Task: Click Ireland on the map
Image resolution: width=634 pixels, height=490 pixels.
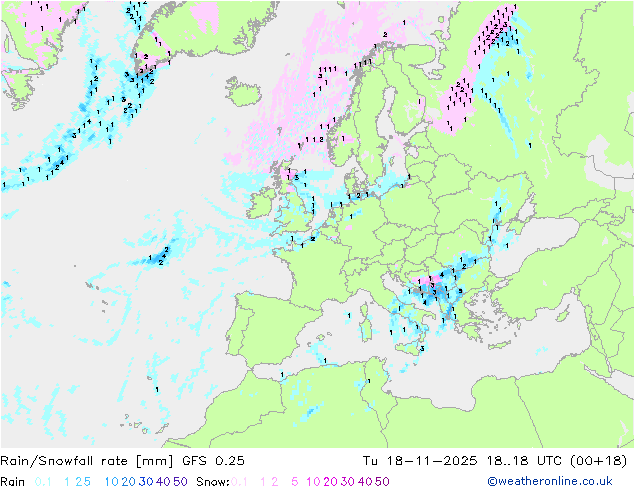Action: [x=260, y=203]
